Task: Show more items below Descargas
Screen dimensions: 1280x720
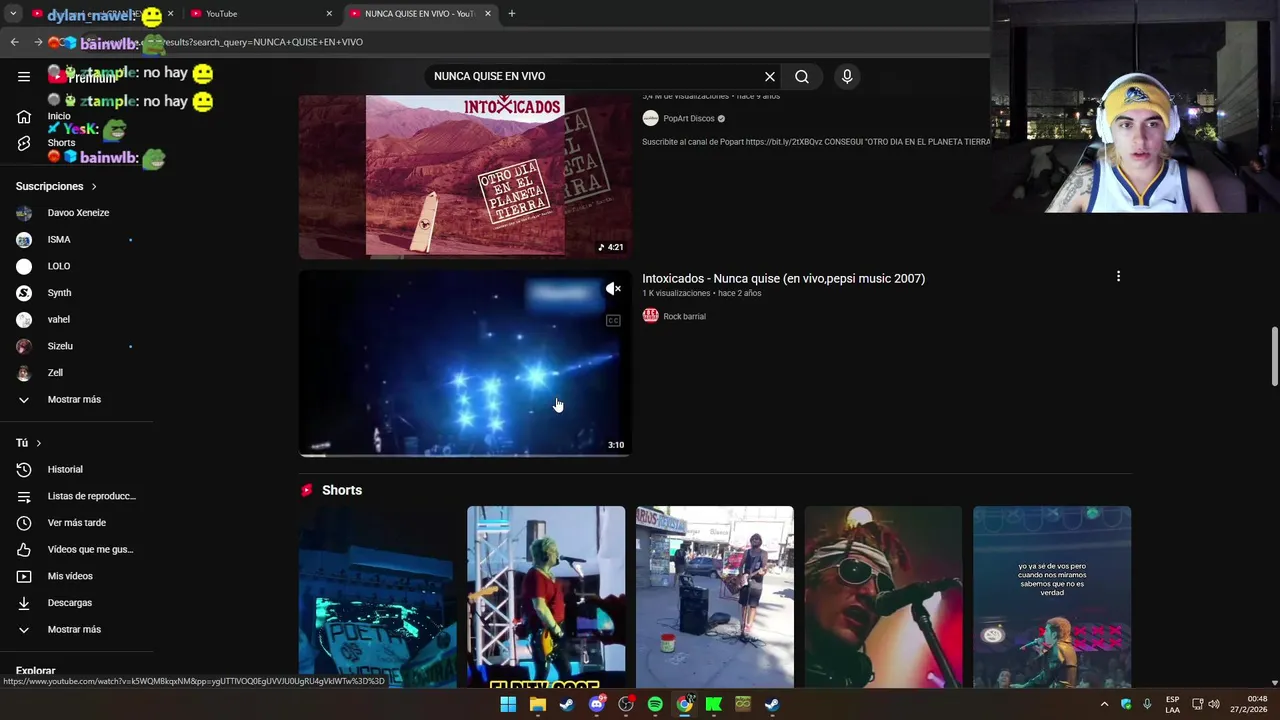Action: tap(76, 629)
